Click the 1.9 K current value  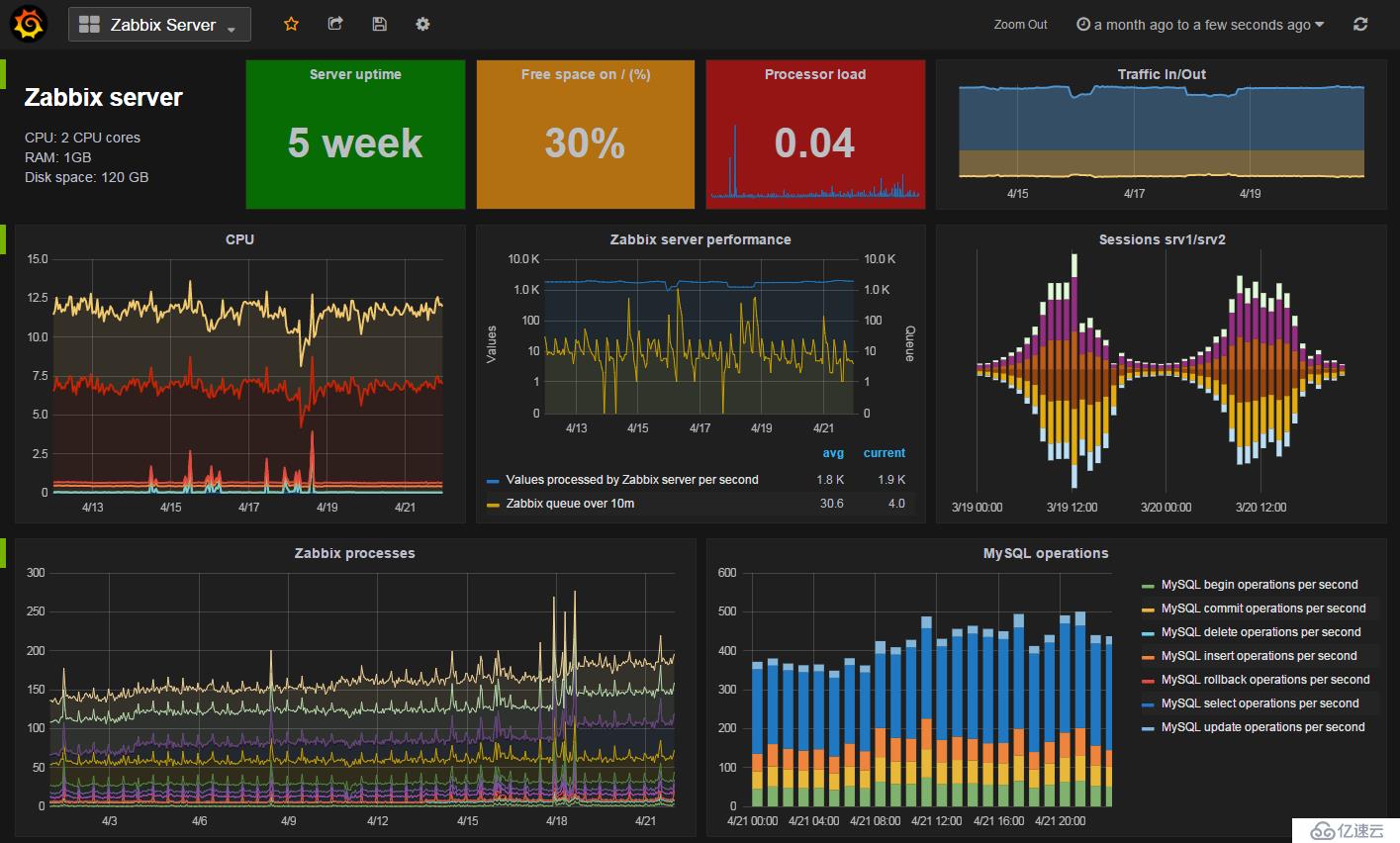pos(891,480)
